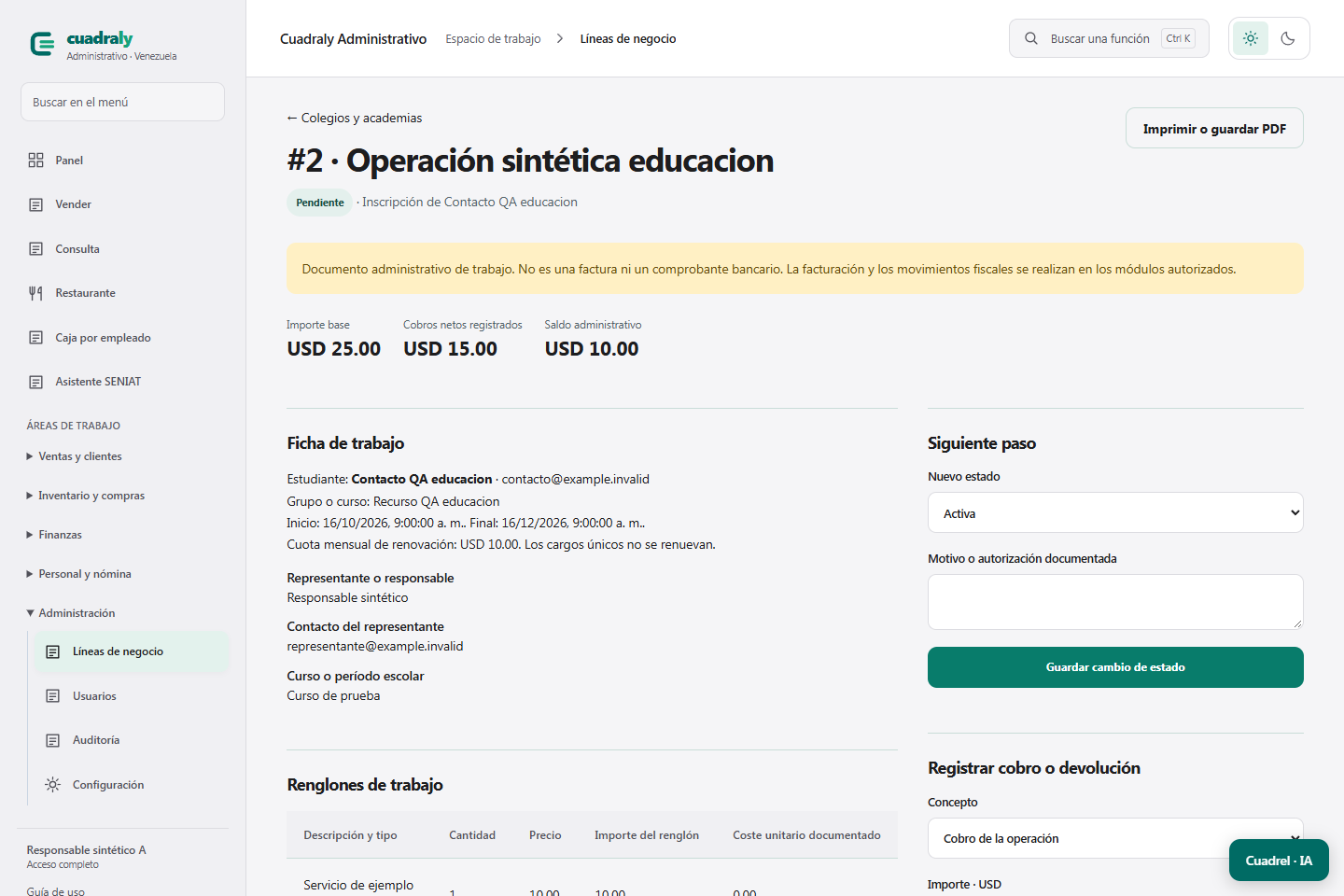Click the Saldo administrativo USD 10.00 value
Viewport: 1344px width, 896px height.
592,348
